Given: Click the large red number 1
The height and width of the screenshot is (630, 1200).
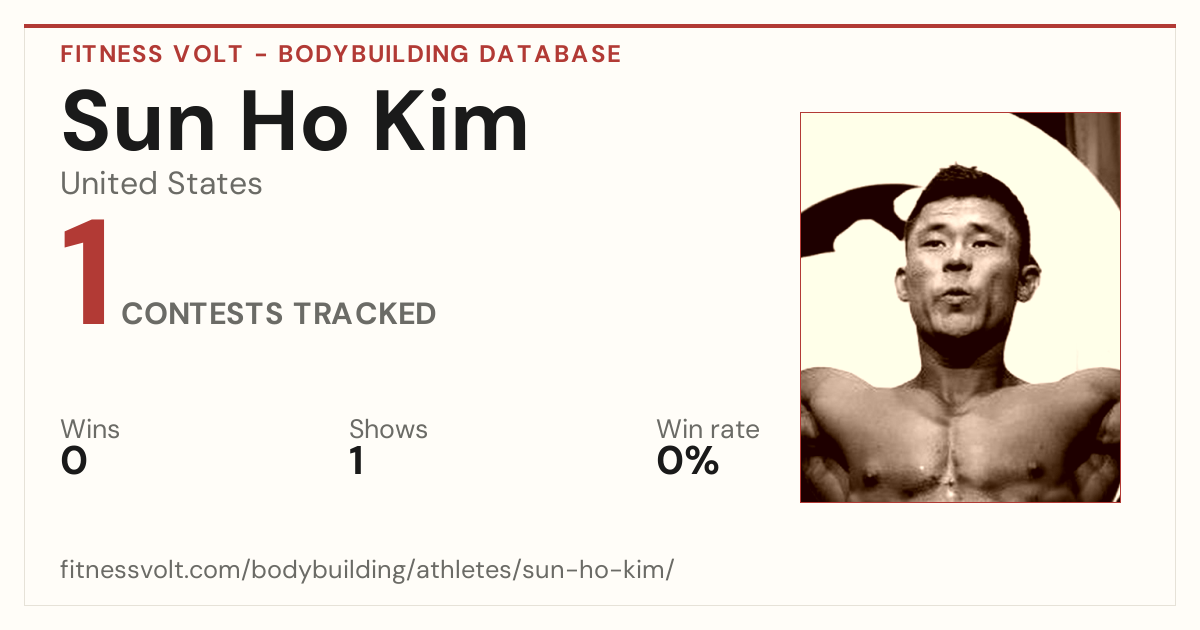Looking at the screenshot, I should pyautogui.click(x=84, y=274).
